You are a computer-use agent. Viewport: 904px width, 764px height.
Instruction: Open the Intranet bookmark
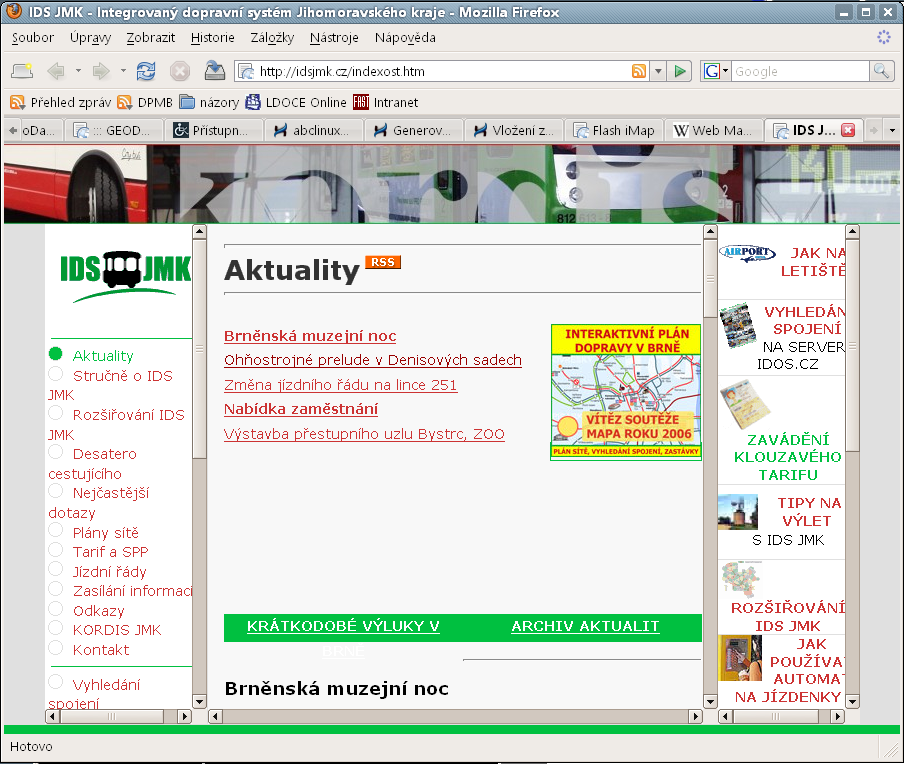(386, 103)
